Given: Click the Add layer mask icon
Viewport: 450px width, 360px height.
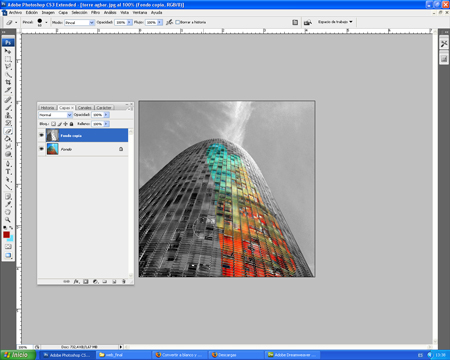Looking at the screenshot, I should 86,282.
